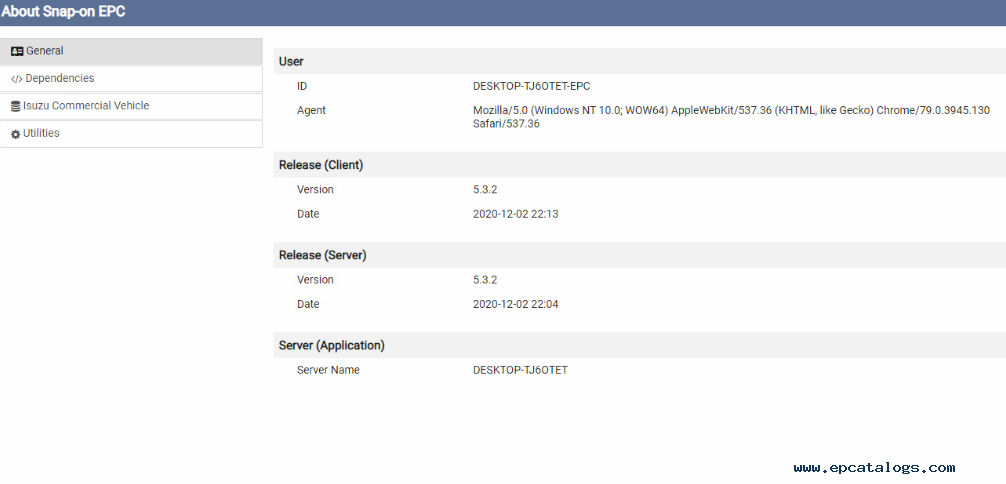Click the Isuzu Commercial Vehicle database icon

tap(15, 107)
